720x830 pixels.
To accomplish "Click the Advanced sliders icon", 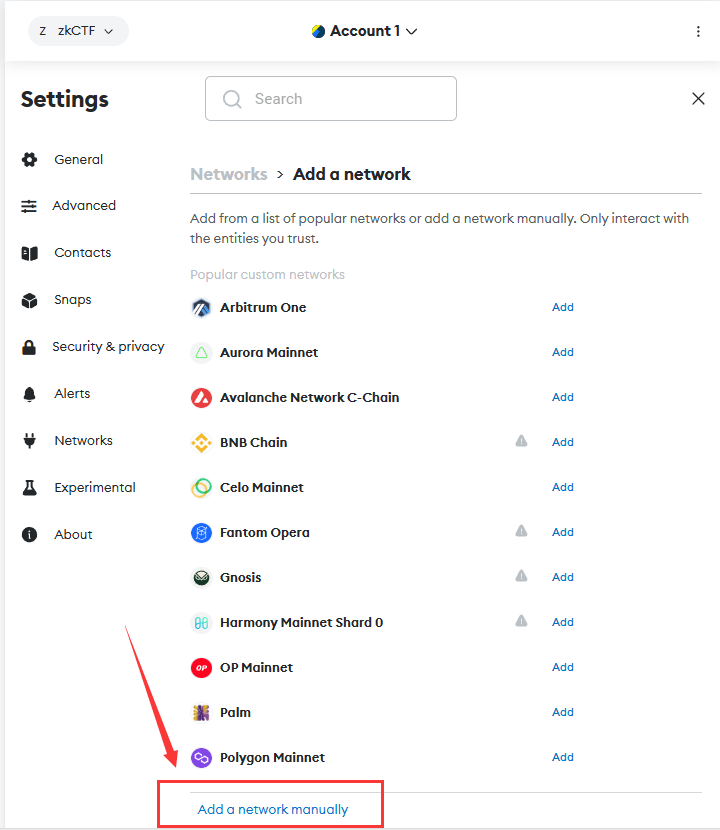I will pyautogui.click(x=29, y=206).
